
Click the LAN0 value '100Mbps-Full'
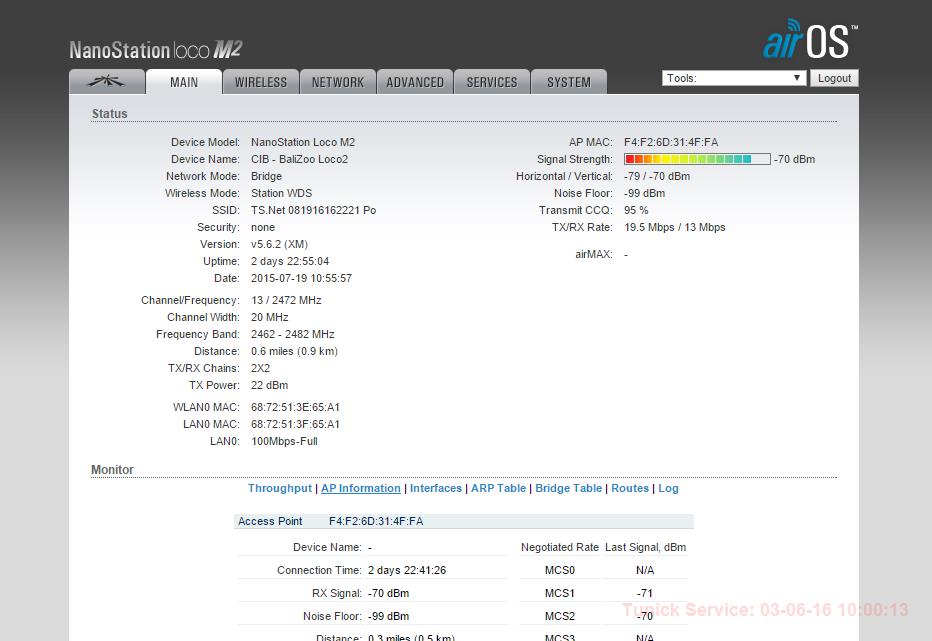[284, 441]
